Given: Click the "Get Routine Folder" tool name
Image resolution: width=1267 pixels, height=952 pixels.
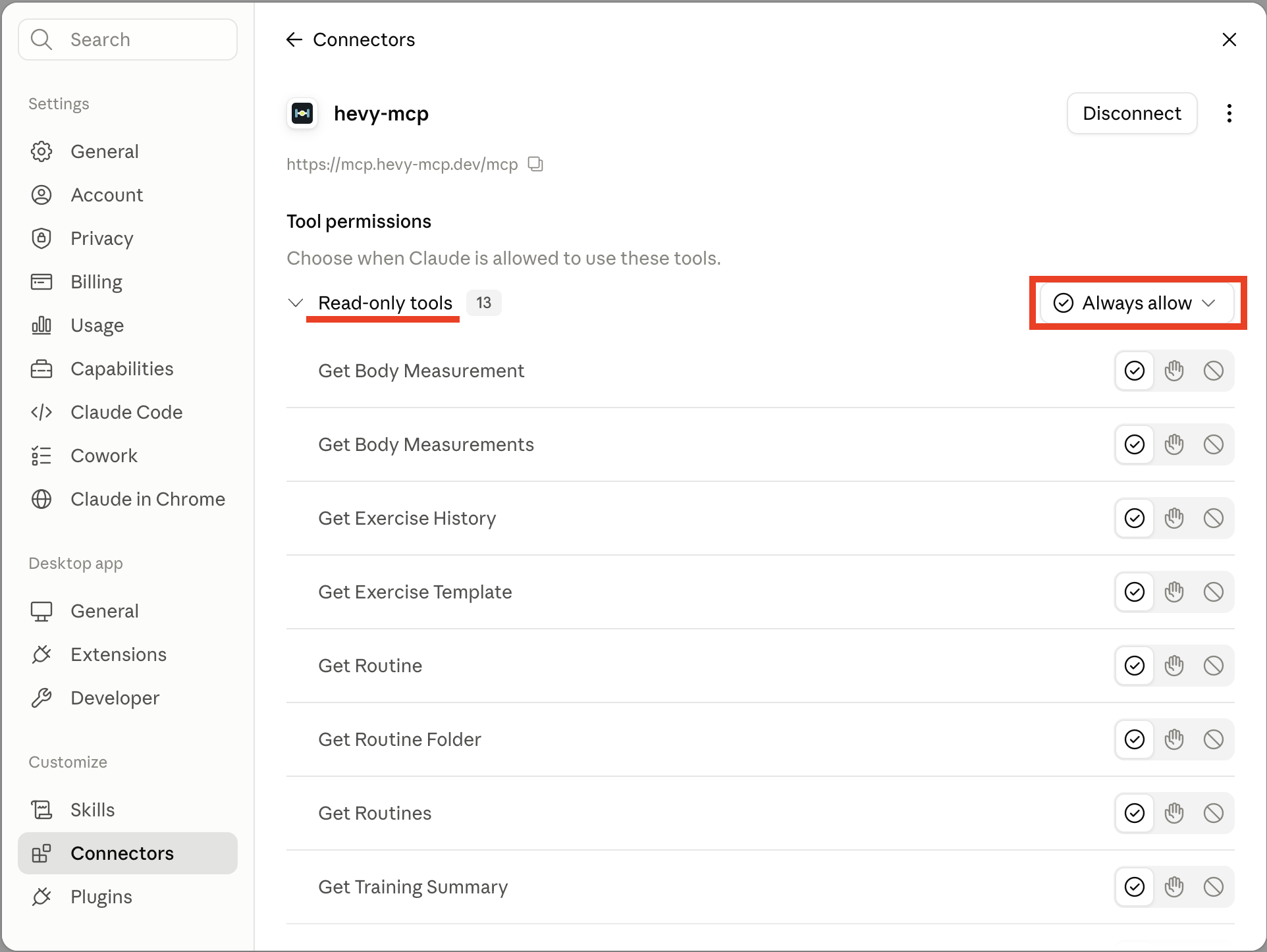Looking at the screenshot, I should (400, 739).
